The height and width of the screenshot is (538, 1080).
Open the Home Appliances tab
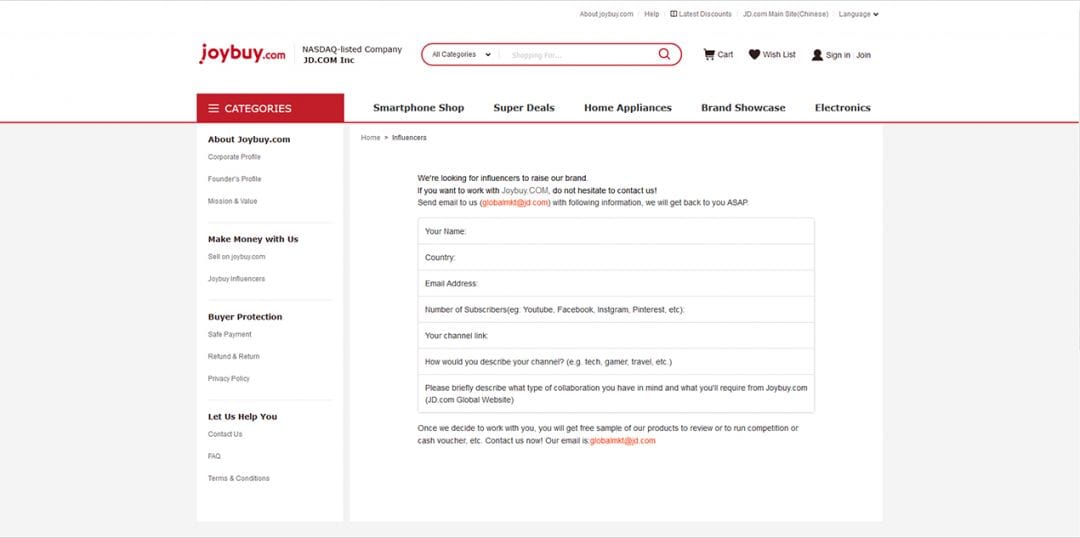tap(627, 107)
